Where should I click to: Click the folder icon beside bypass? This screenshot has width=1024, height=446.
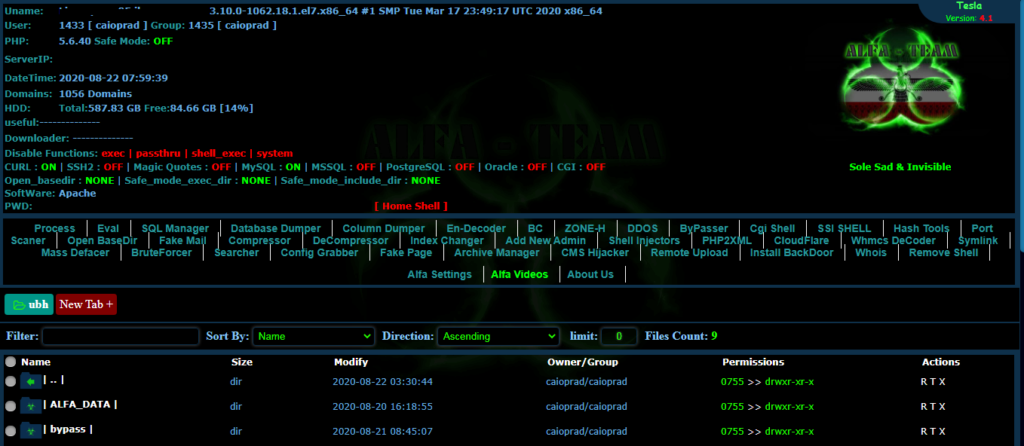tap(30, 430)
